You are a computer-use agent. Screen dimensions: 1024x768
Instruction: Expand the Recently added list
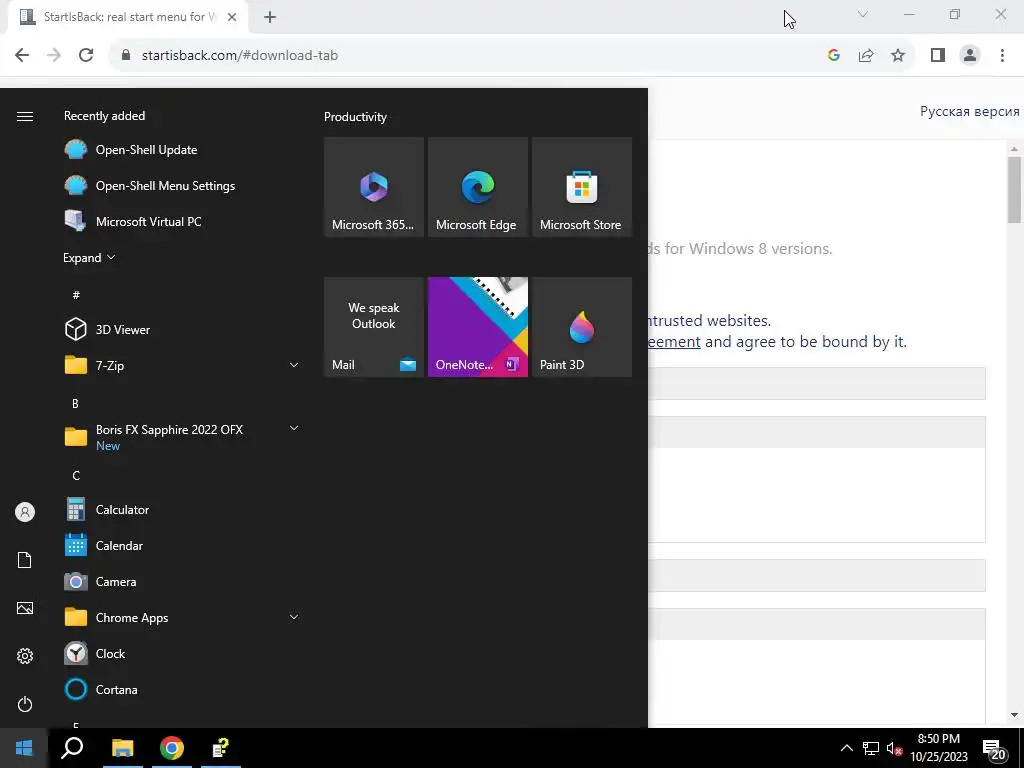click(89, 258)
